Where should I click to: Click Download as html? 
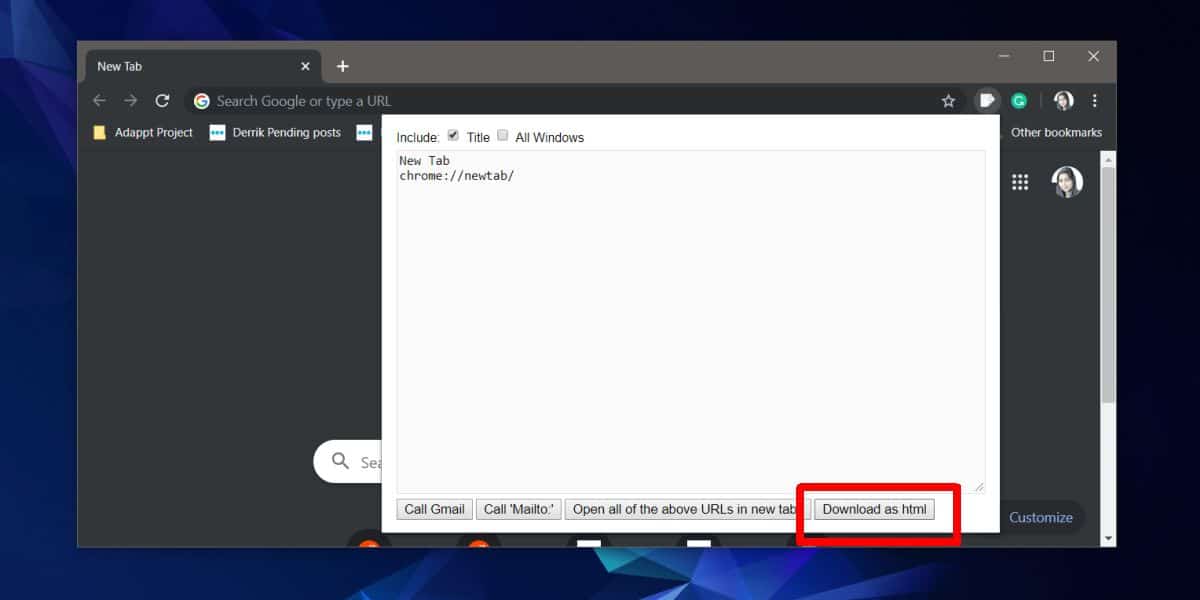(x=875, y=509)
